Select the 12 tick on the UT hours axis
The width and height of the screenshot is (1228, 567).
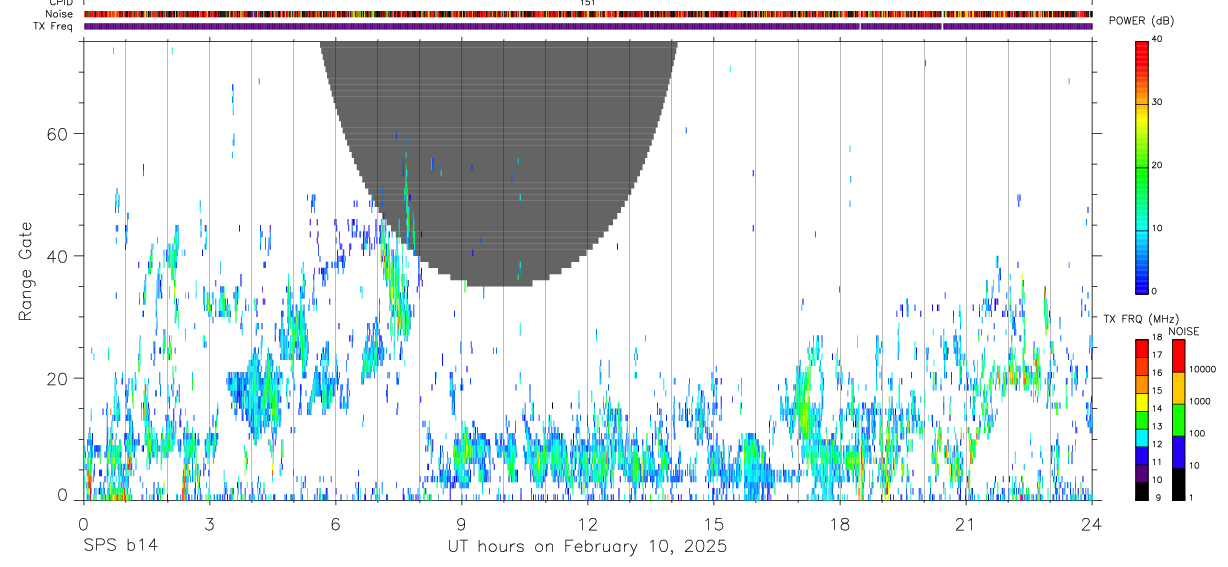(587, 524)
